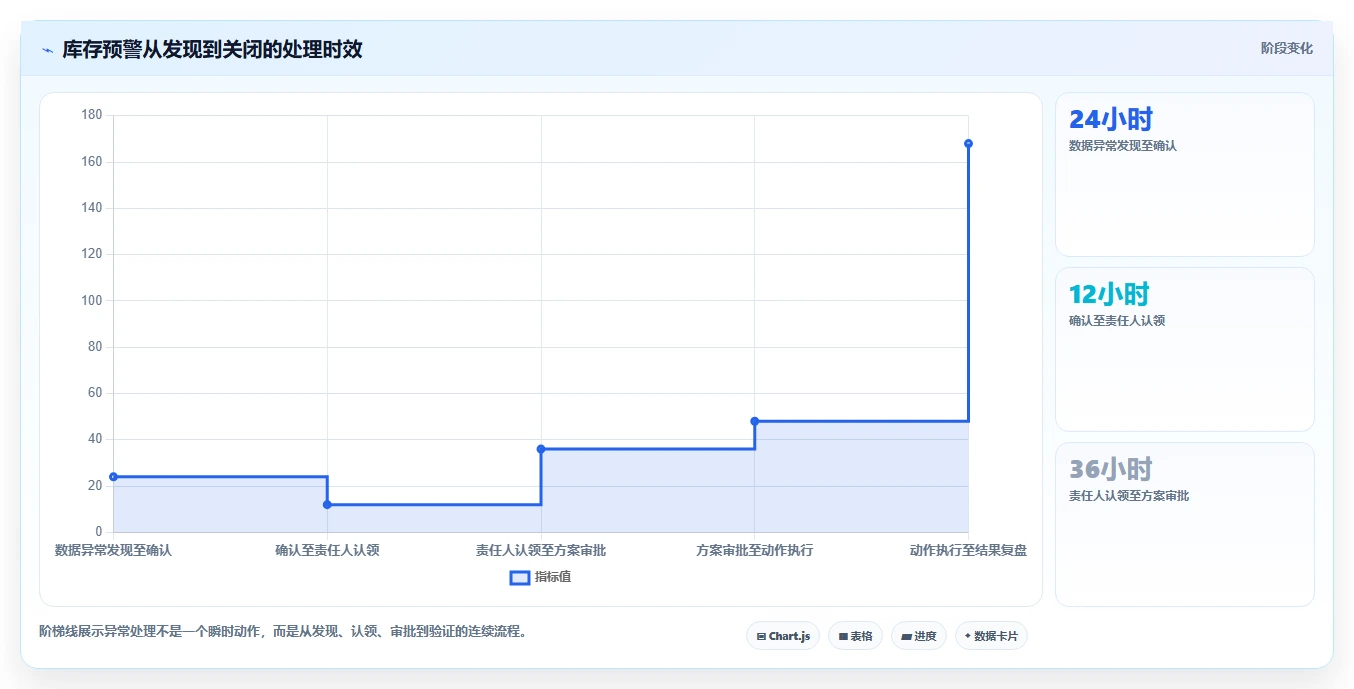Toggle the 指标值 legend item
1354x689 pixels.
pos(540,577)
